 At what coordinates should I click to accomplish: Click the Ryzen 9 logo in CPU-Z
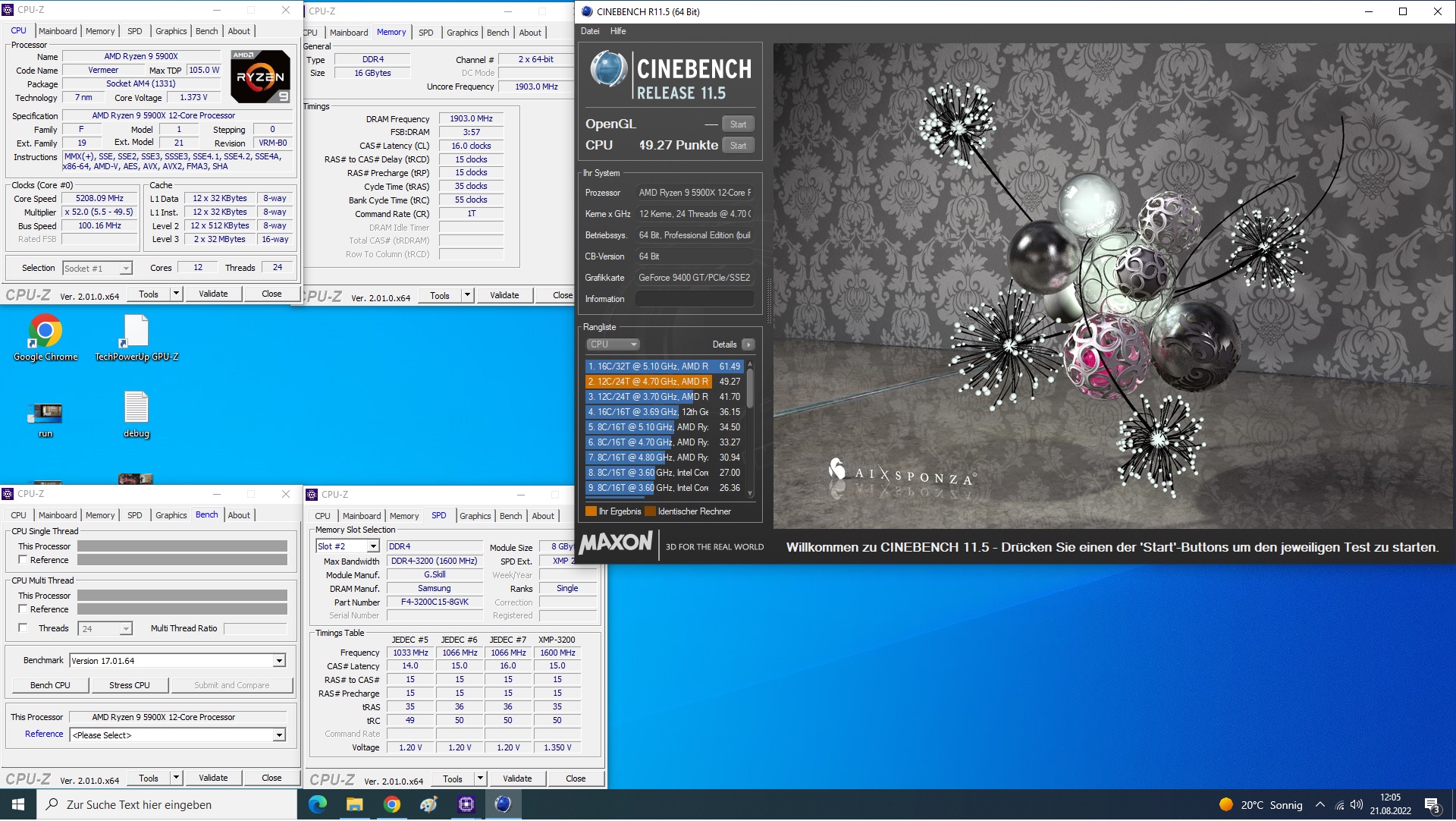pyautogui.click(x=260, y=77)
